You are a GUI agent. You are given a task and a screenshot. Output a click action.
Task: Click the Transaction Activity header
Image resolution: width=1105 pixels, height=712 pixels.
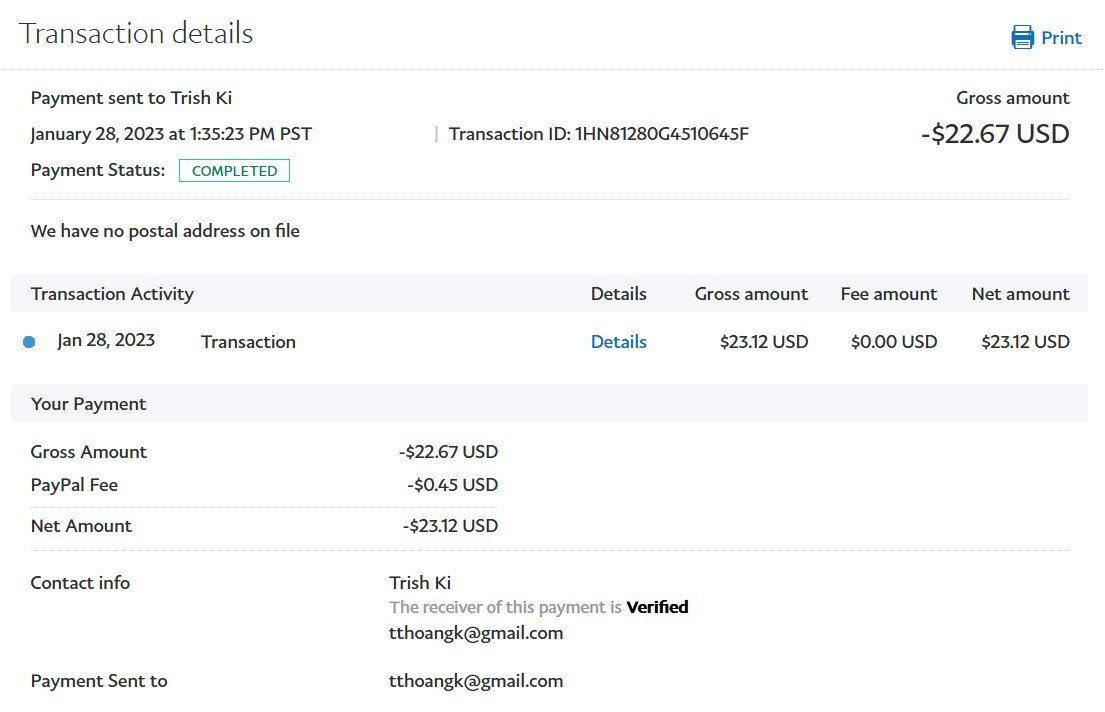pos(112,294)
